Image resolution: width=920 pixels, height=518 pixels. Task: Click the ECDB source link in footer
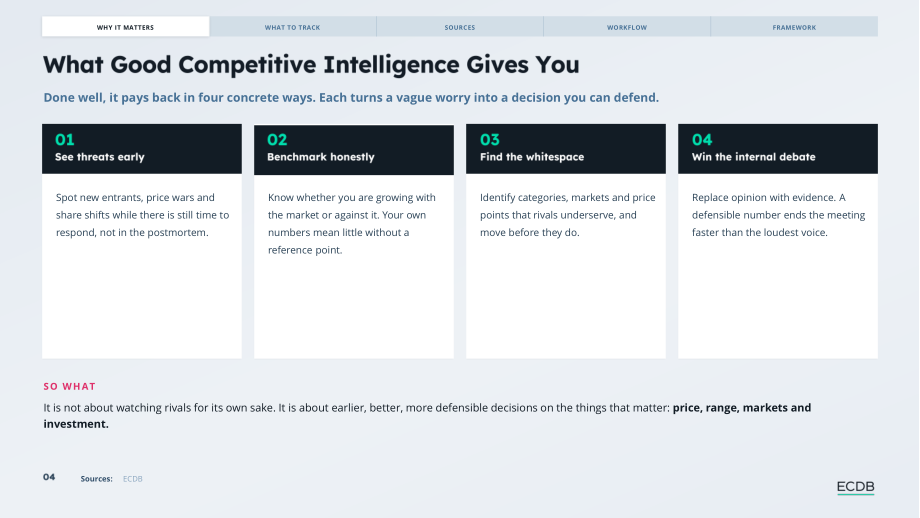click(133, 479)
